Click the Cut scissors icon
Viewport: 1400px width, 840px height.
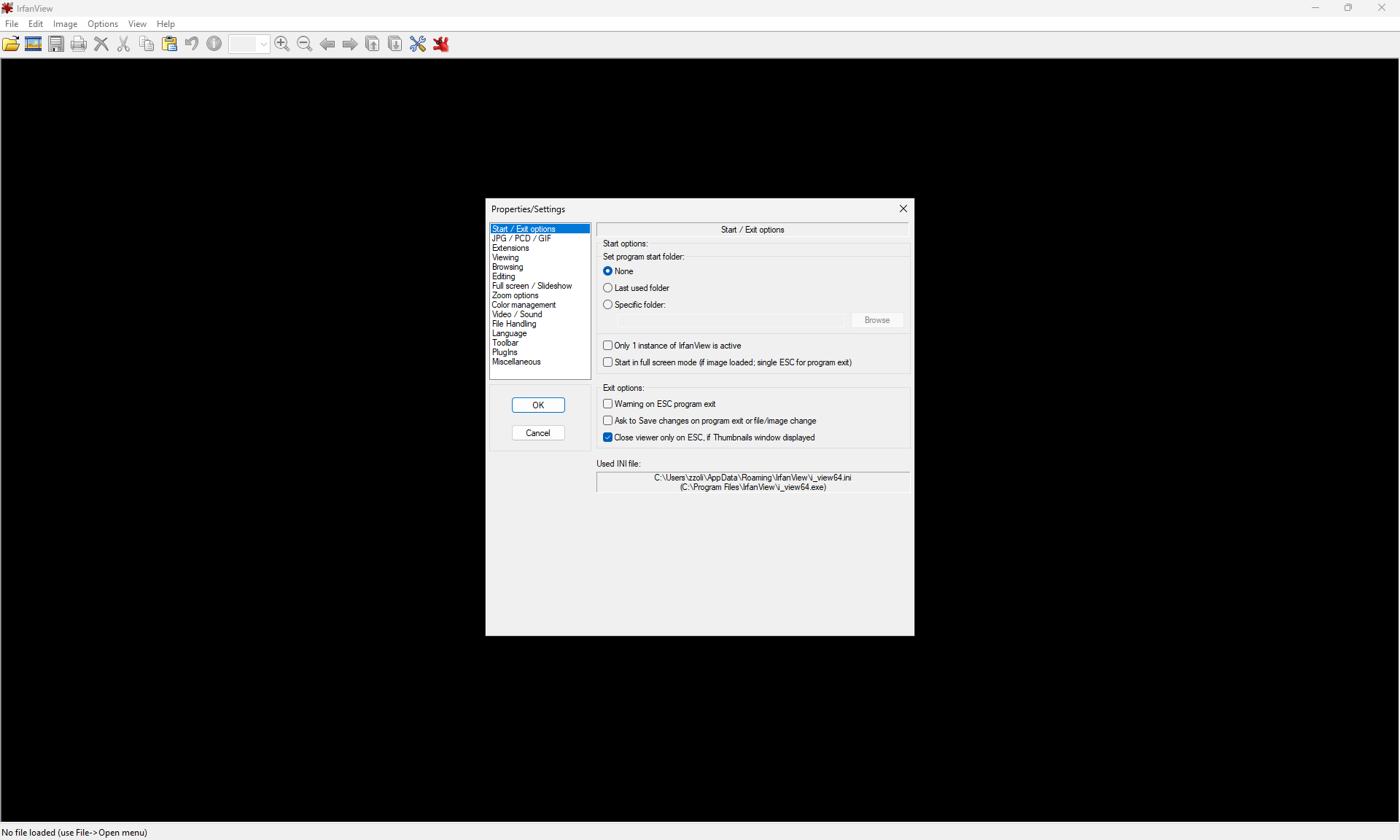(124, 44)
